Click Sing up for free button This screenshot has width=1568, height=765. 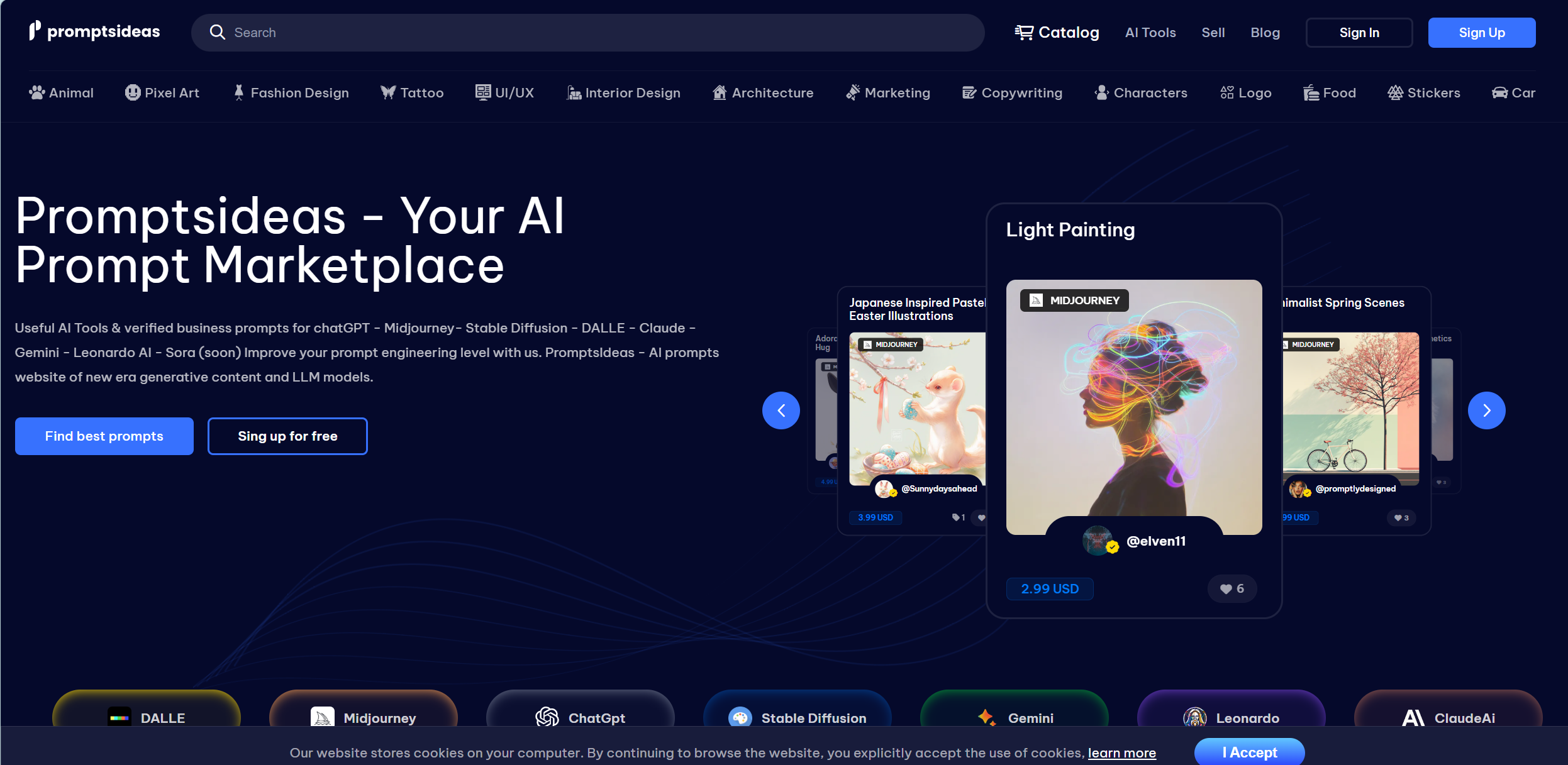point(287,436)
